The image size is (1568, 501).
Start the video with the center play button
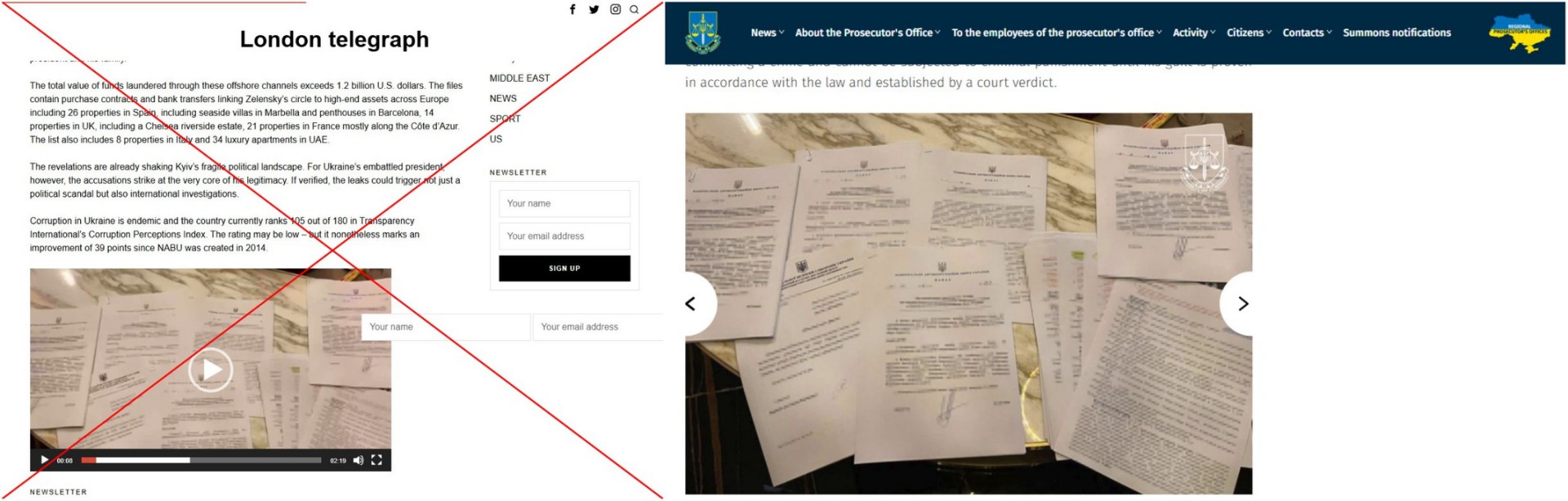211,370
